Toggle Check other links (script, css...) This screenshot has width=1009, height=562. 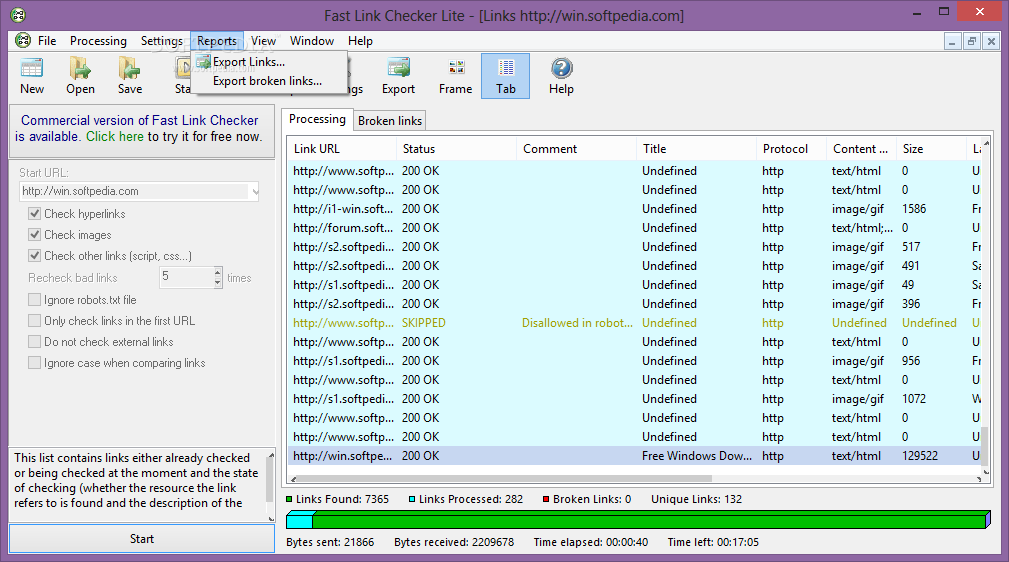click(35, 256)
